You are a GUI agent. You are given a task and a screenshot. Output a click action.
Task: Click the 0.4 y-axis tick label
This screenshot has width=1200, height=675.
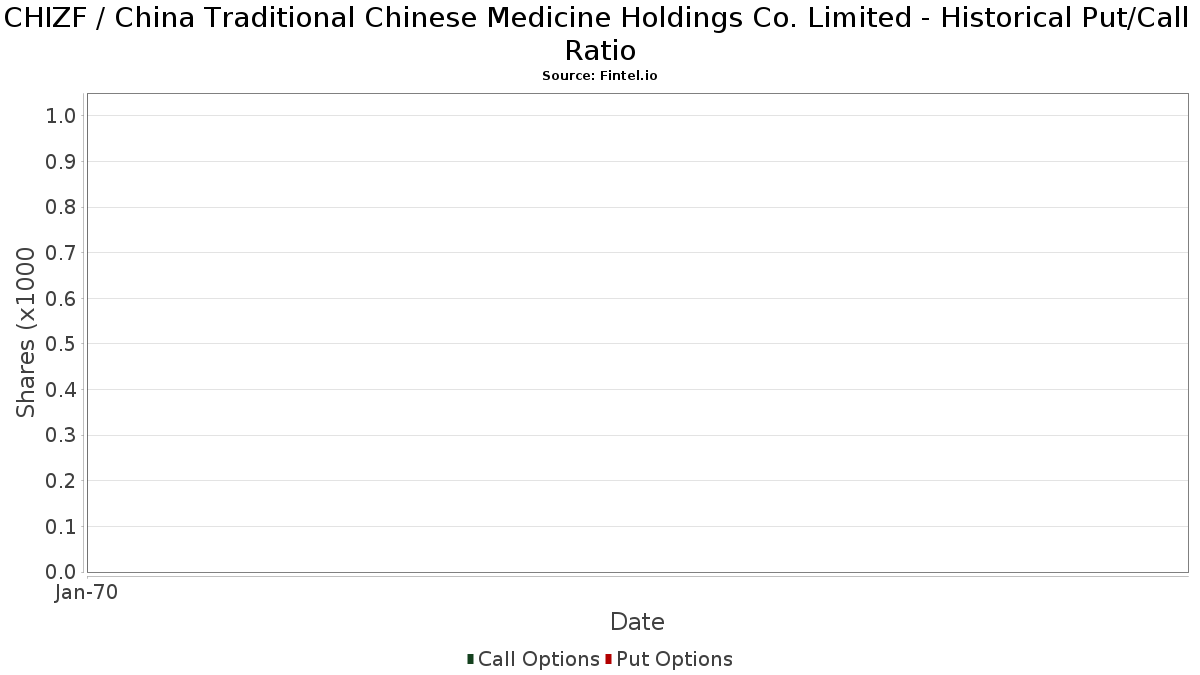coord(61,390)
